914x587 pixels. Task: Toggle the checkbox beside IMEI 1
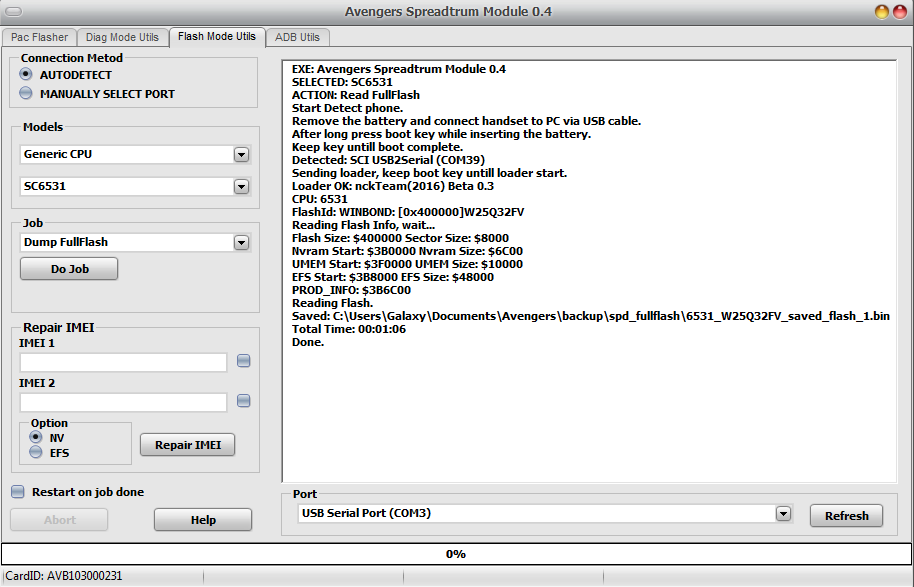pyautogui.click(x=244, y=361)
